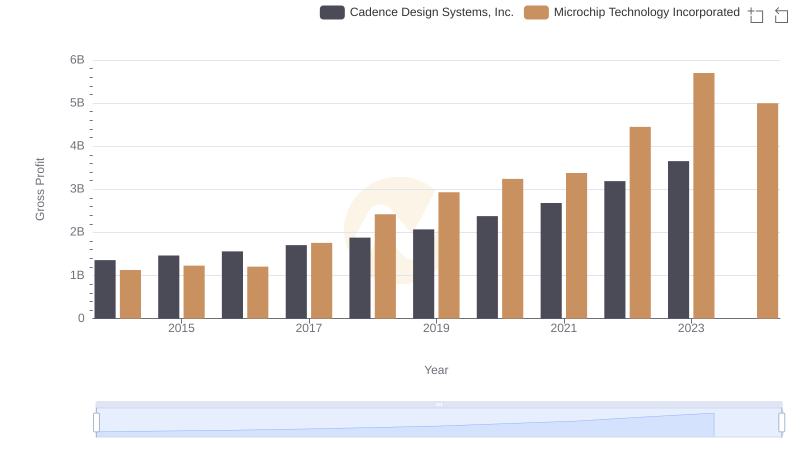
Task: Click the 5B y-axis label
Action: point(77,103)
